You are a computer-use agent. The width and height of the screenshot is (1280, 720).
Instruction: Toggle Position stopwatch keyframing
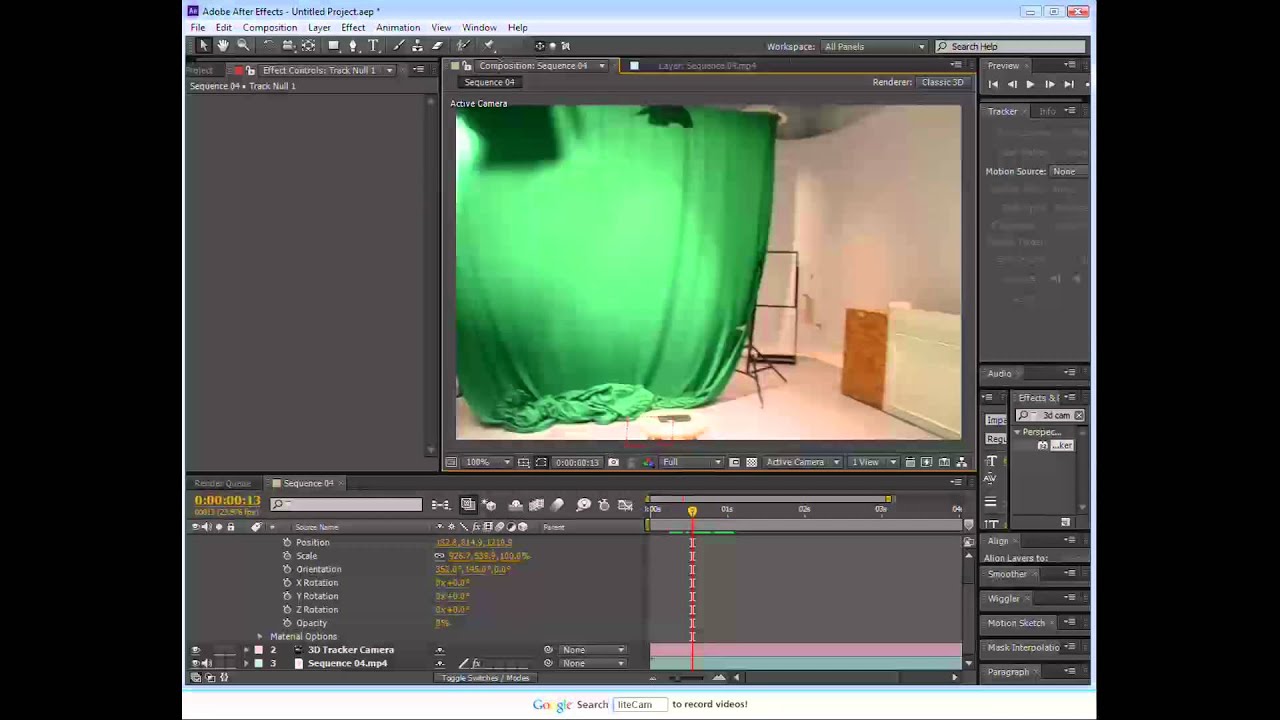(287, 542)
